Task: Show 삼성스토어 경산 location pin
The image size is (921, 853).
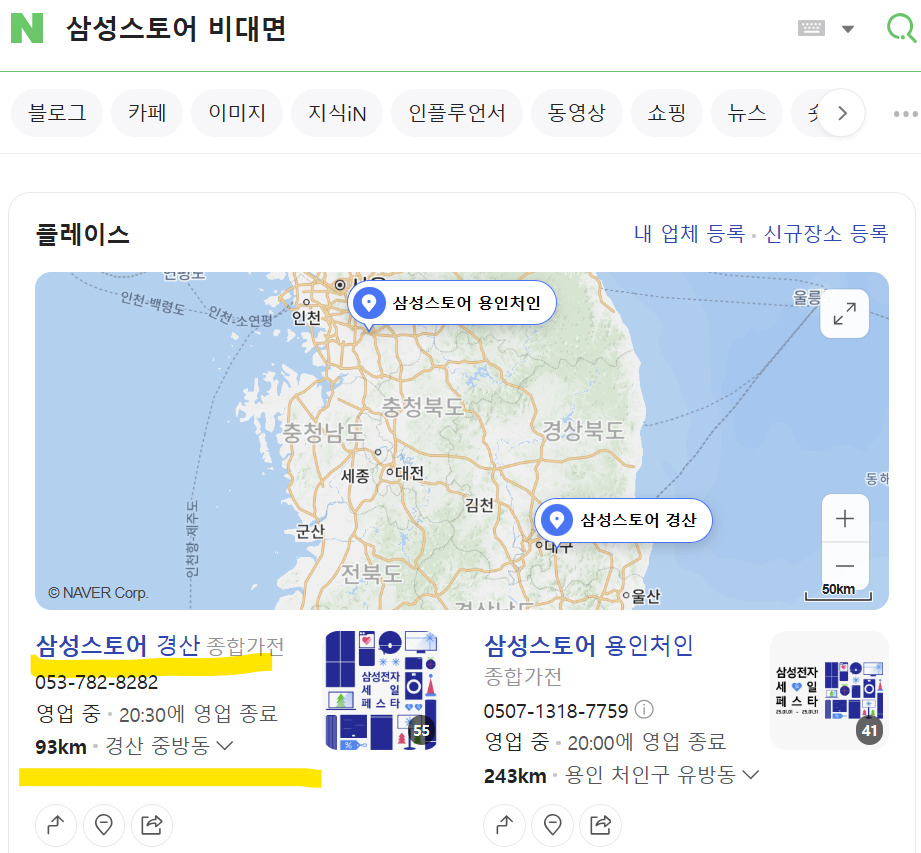Action: (x=104, y=825)
